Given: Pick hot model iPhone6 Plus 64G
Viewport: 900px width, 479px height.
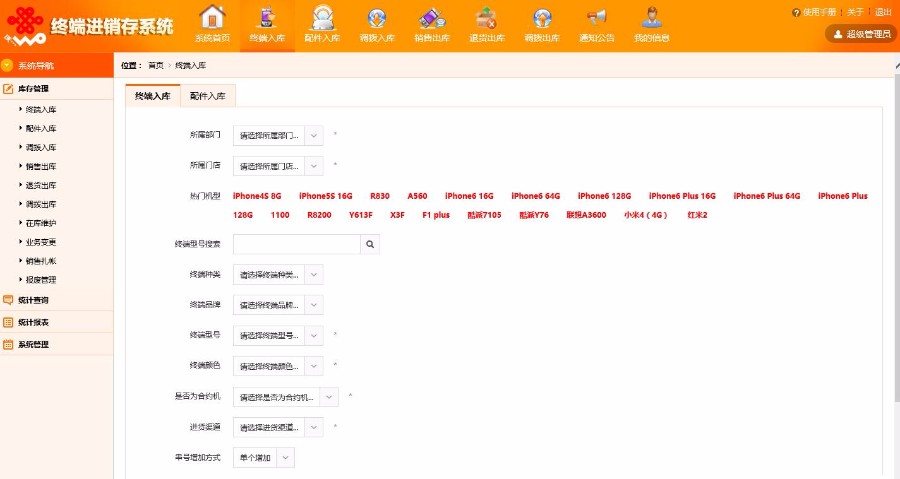Looking at the screenshot, I should (x=767, y=196).
